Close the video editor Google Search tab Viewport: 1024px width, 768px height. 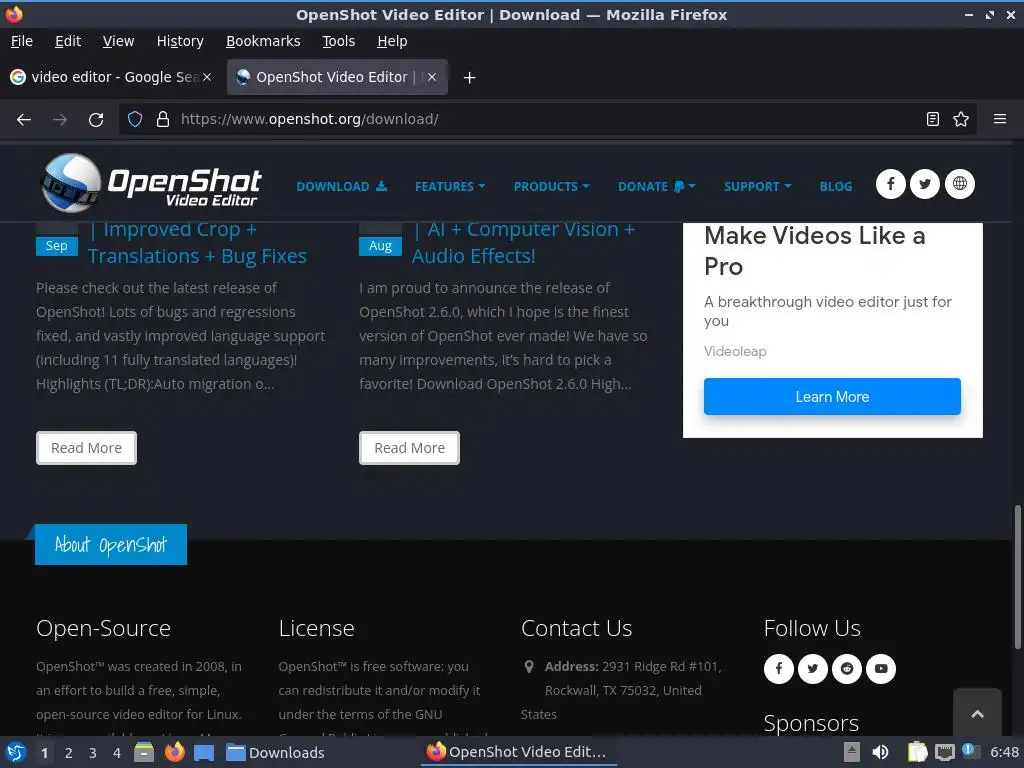coord(206,77)
